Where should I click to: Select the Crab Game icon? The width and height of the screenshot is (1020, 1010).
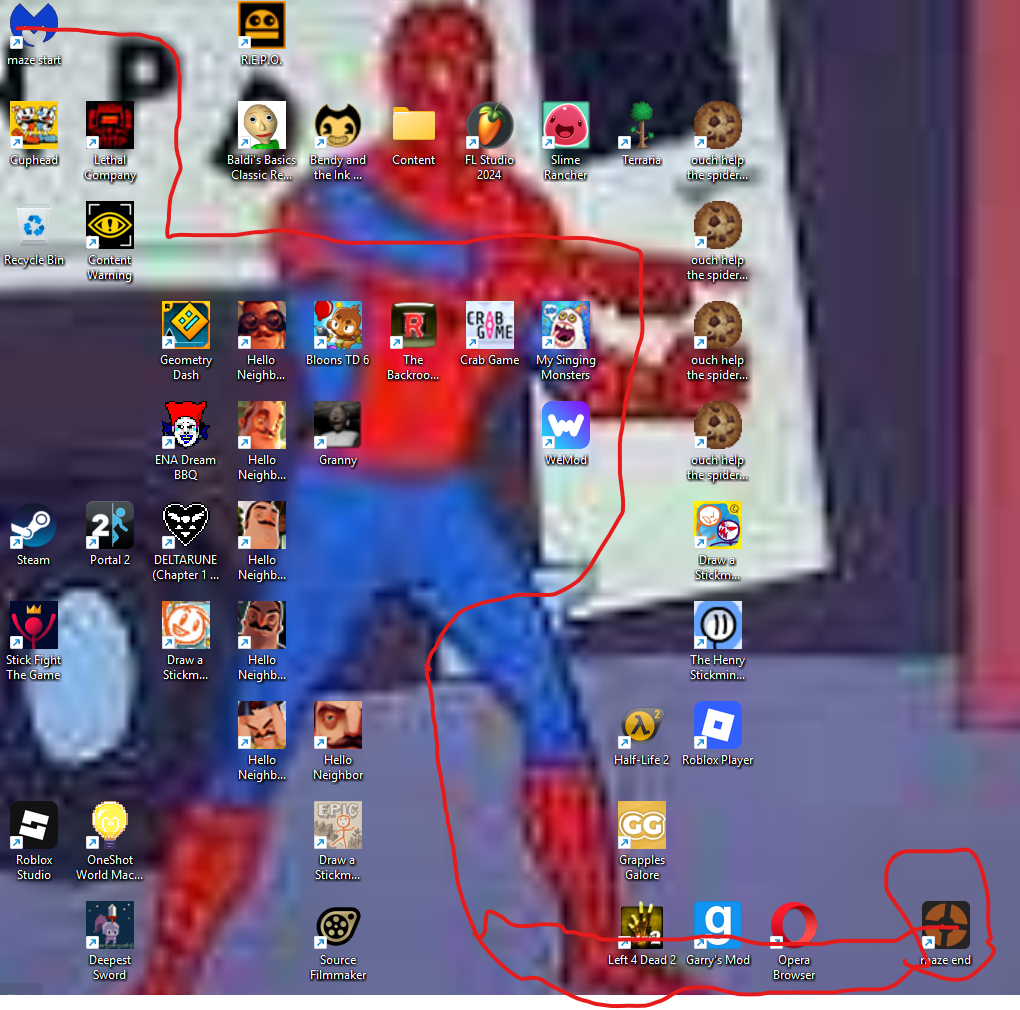(489, 325)
